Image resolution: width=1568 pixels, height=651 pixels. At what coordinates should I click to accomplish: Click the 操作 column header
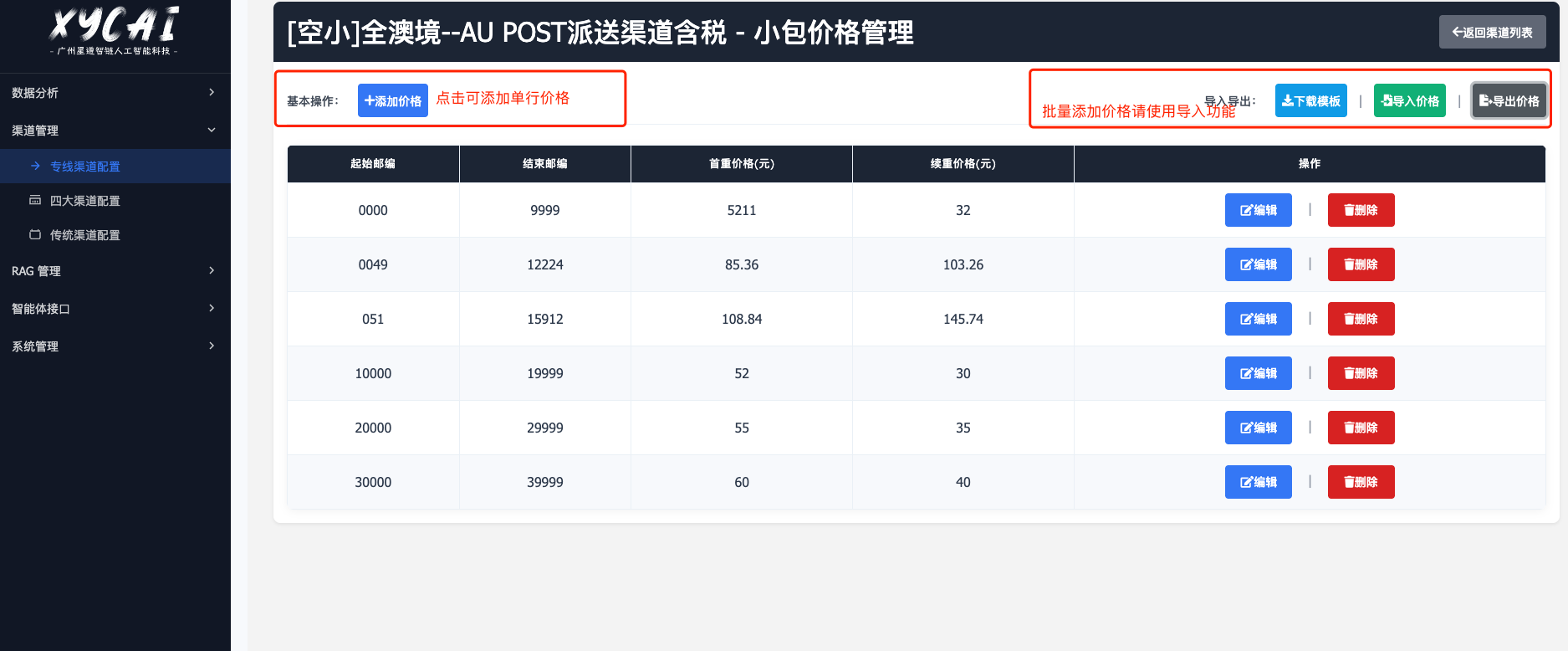(1310, 164)
